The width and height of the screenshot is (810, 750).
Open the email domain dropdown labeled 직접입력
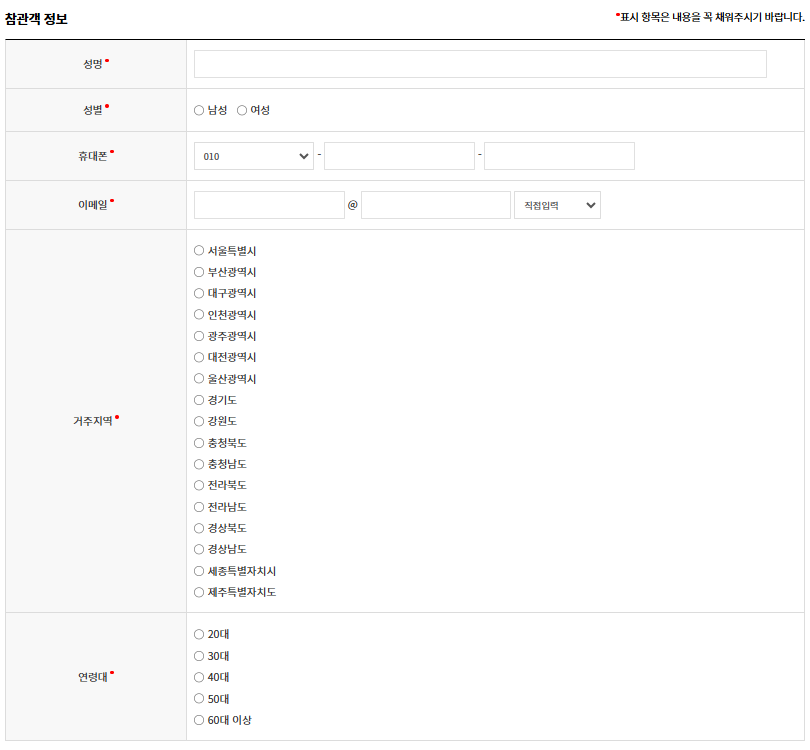click(x=556, y=204)
